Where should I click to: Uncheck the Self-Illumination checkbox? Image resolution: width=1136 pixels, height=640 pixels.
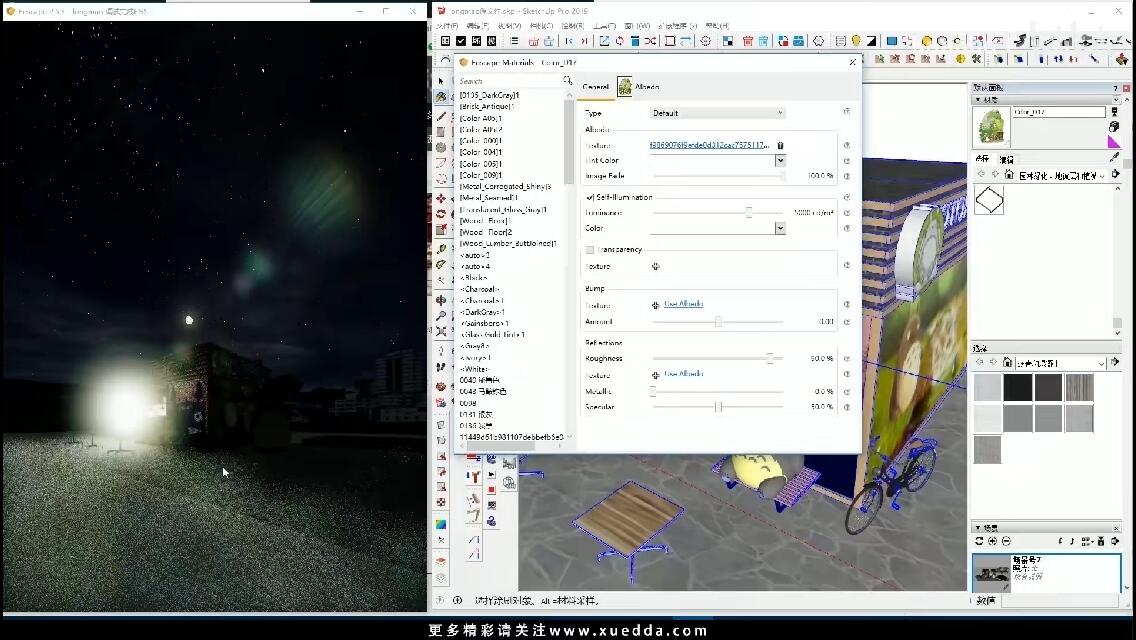590,197
